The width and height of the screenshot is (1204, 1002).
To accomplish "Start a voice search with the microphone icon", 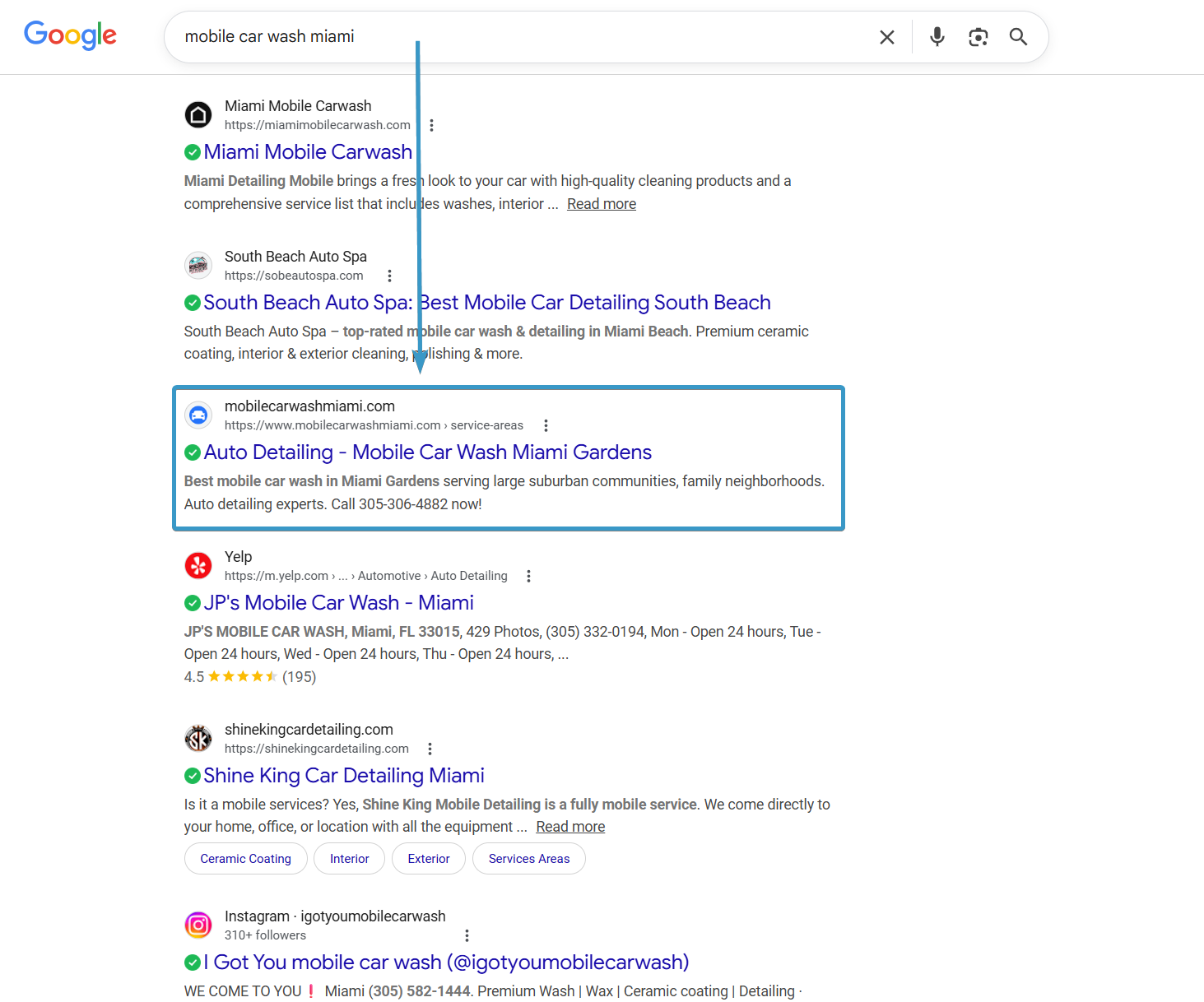I will [x=937, y=36].
